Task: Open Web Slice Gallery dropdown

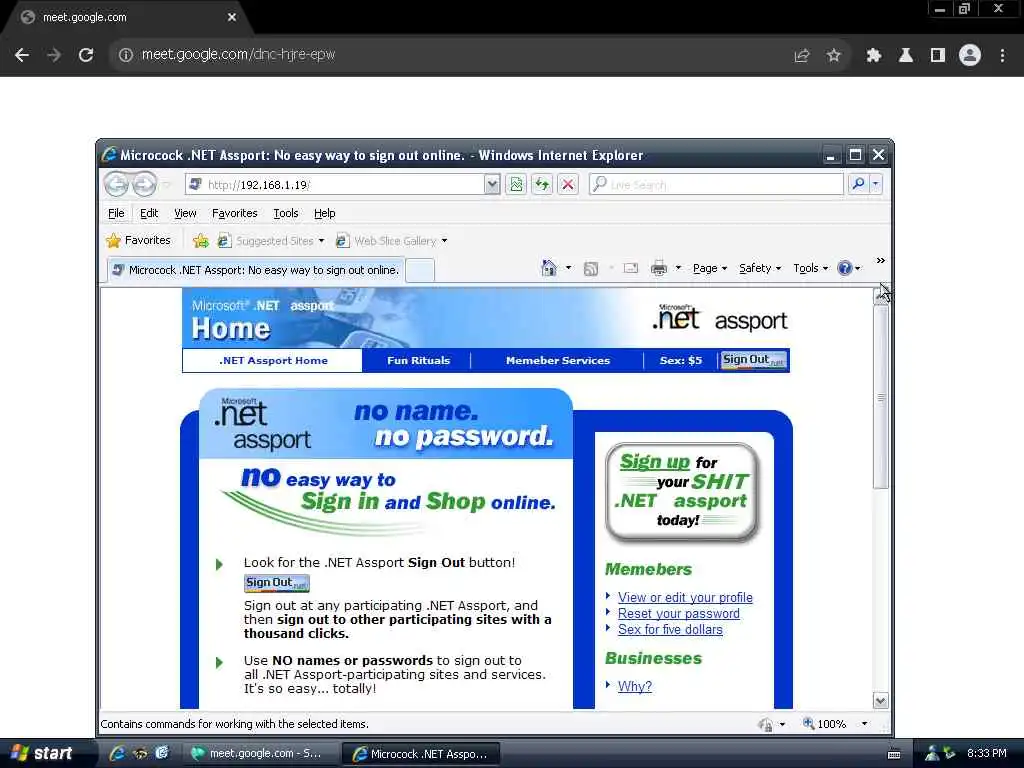Action: (x=392, y=241)
